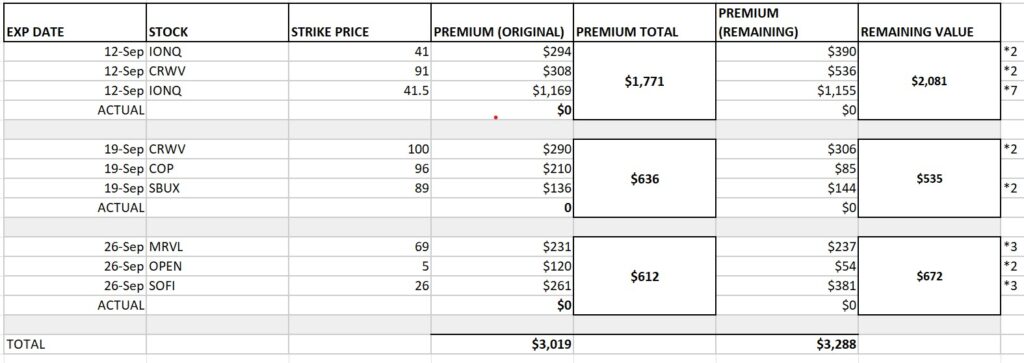Select the EXP DATE header cell
Viewport: 1024px width, 363px height.
(74, 23)
